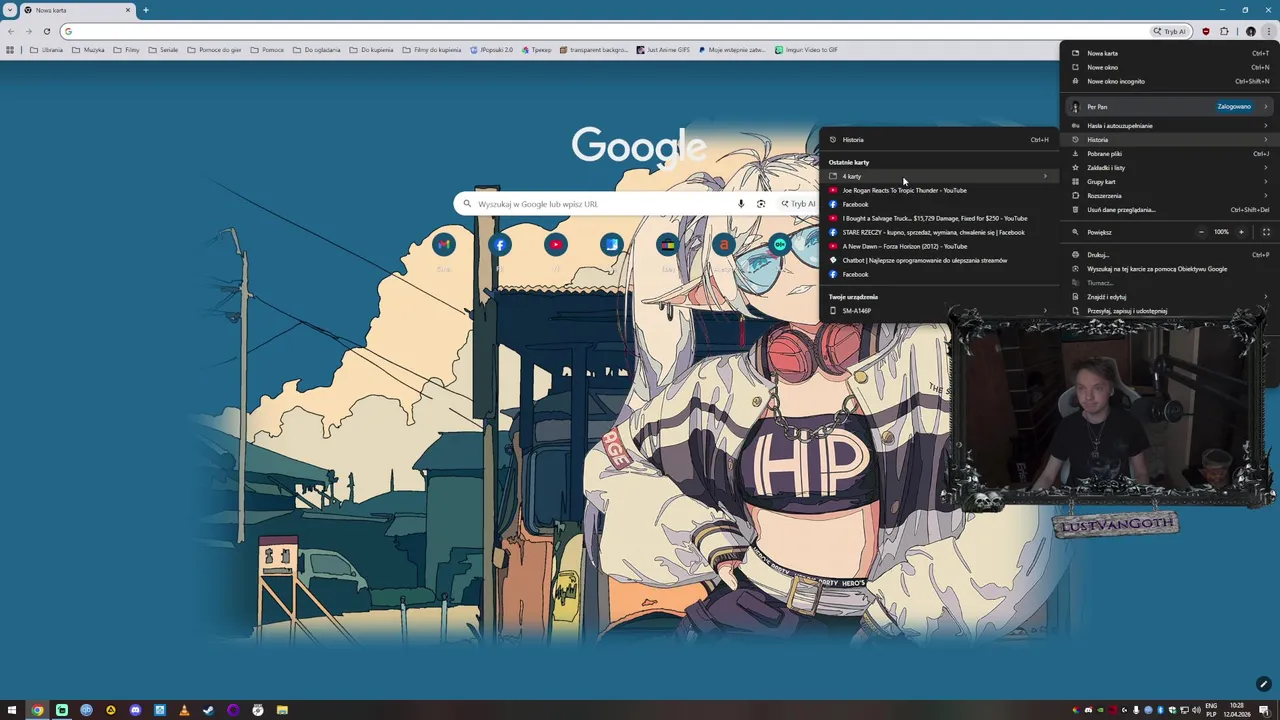This screenshot has height=720, width=1280.
Task: Reopen A New Dawn Forza Horizon tab
Action: (939, 246)
